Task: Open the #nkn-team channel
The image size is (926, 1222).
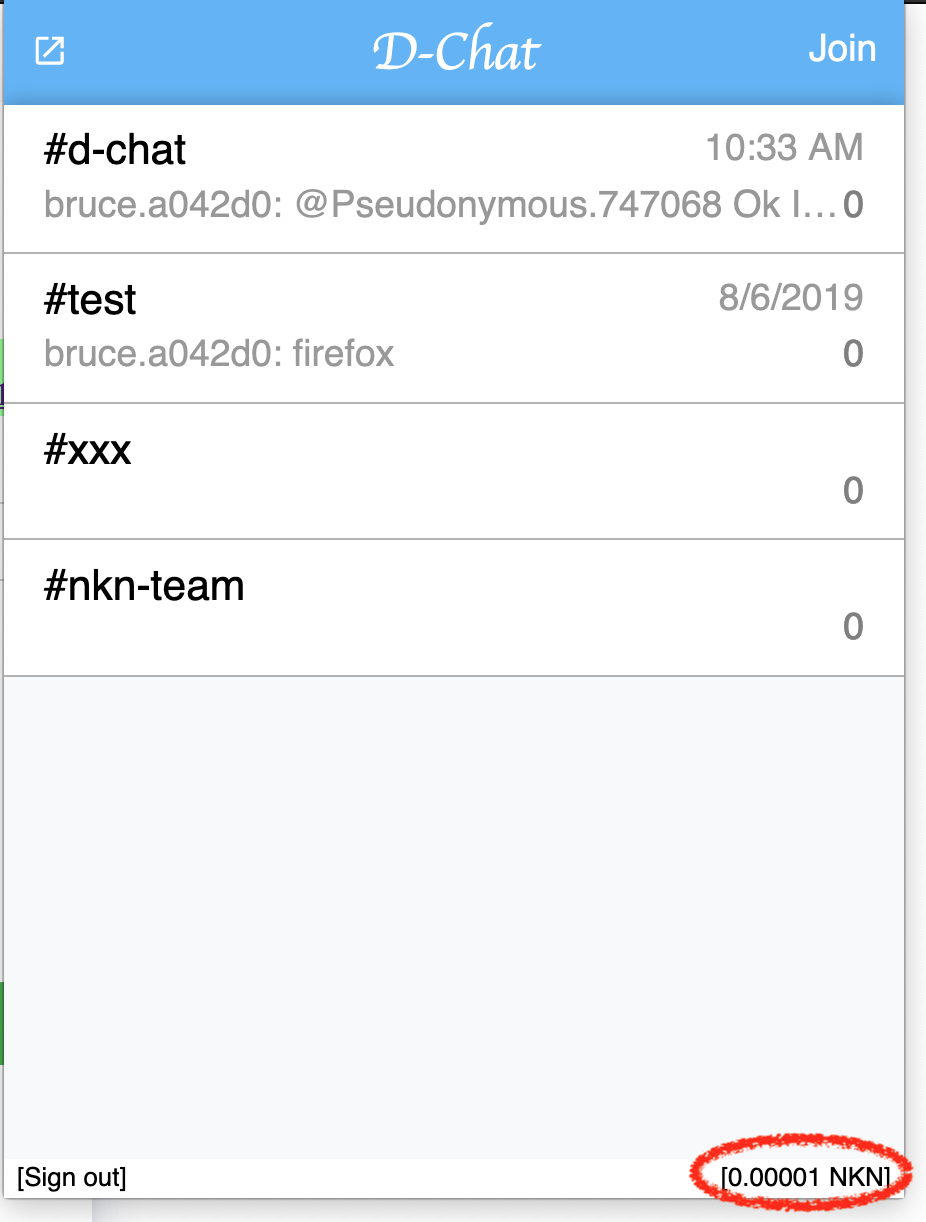Action: (x=454, y=607)
